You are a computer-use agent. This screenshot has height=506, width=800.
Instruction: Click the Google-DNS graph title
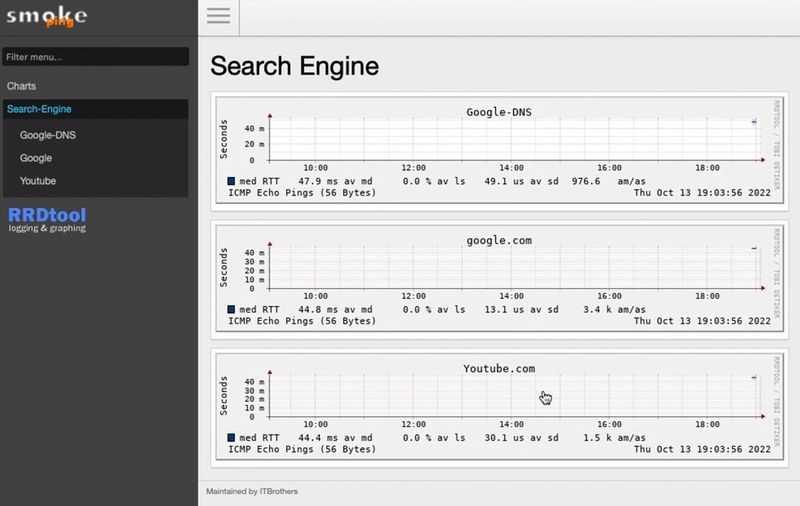tap(499, 112)
